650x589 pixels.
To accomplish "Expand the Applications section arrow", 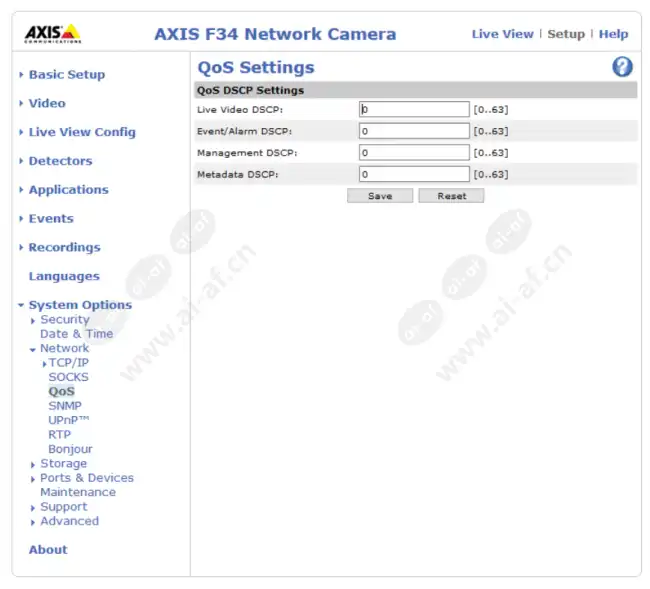I will (x=21, y=190).
